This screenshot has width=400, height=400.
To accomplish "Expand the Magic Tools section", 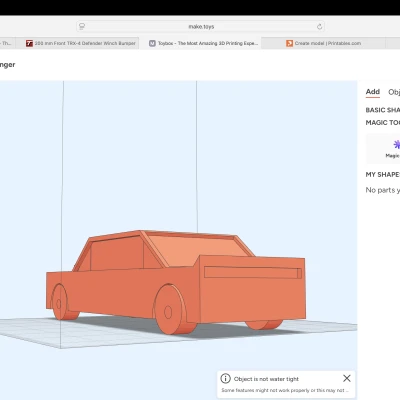I will (x=383, y=123).
